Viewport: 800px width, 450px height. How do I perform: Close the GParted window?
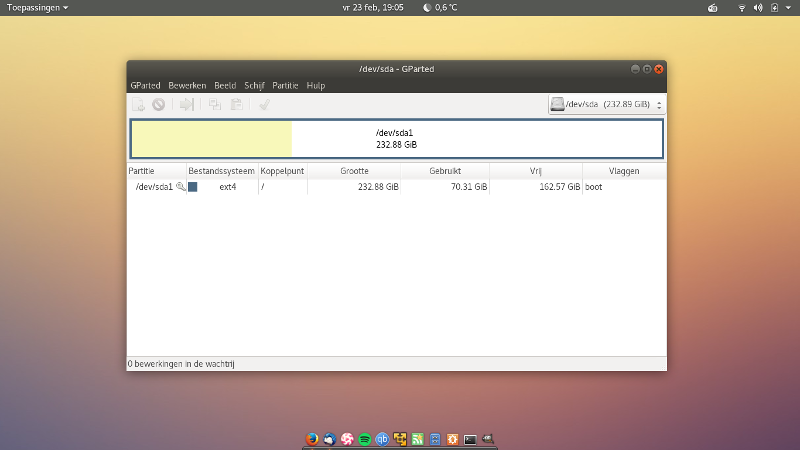[x=659, y=69]
